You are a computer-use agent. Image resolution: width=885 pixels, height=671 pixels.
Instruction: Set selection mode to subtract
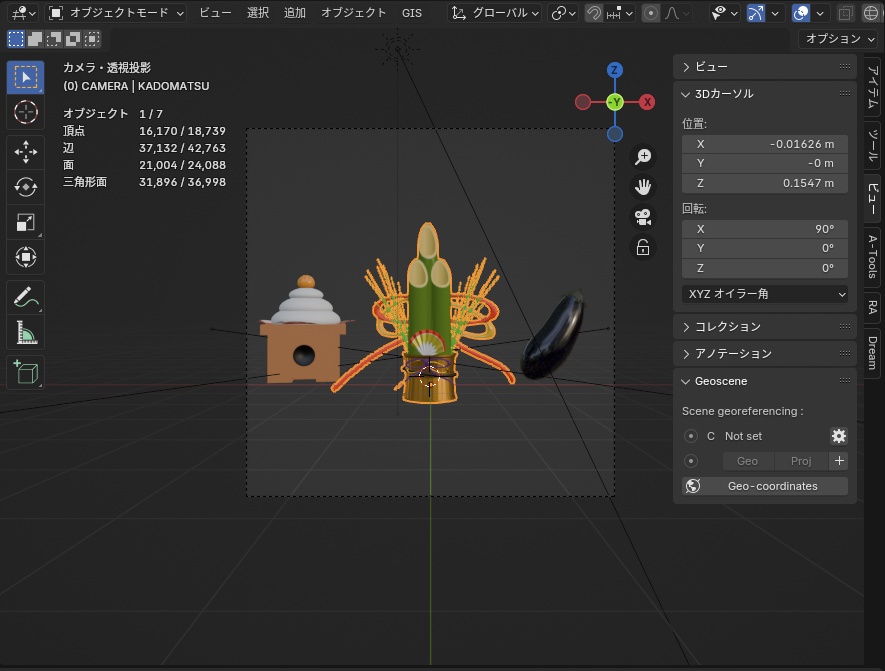click(54, 39)
